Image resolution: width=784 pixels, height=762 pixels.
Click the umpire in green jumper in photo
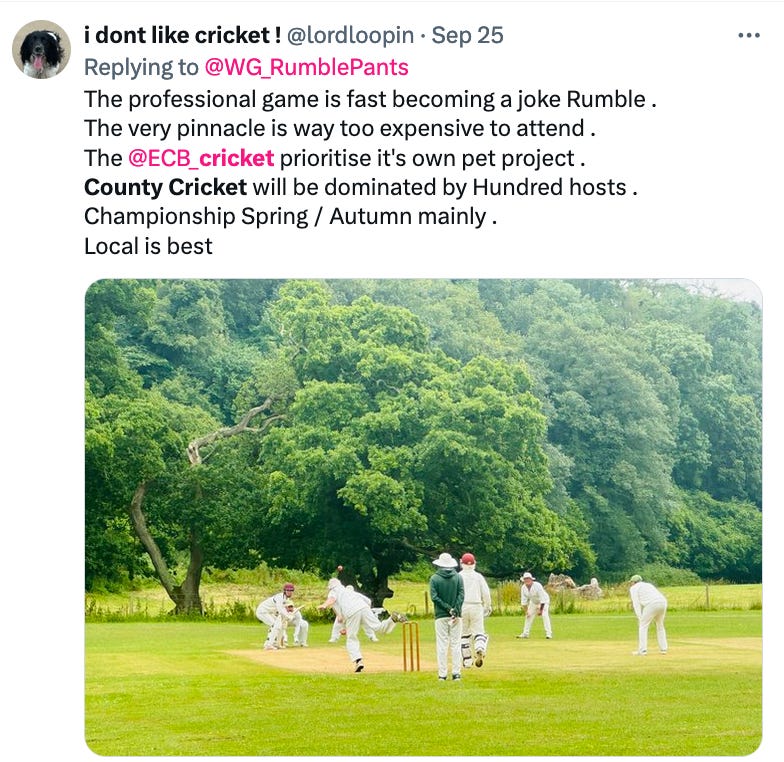[447, 616]
